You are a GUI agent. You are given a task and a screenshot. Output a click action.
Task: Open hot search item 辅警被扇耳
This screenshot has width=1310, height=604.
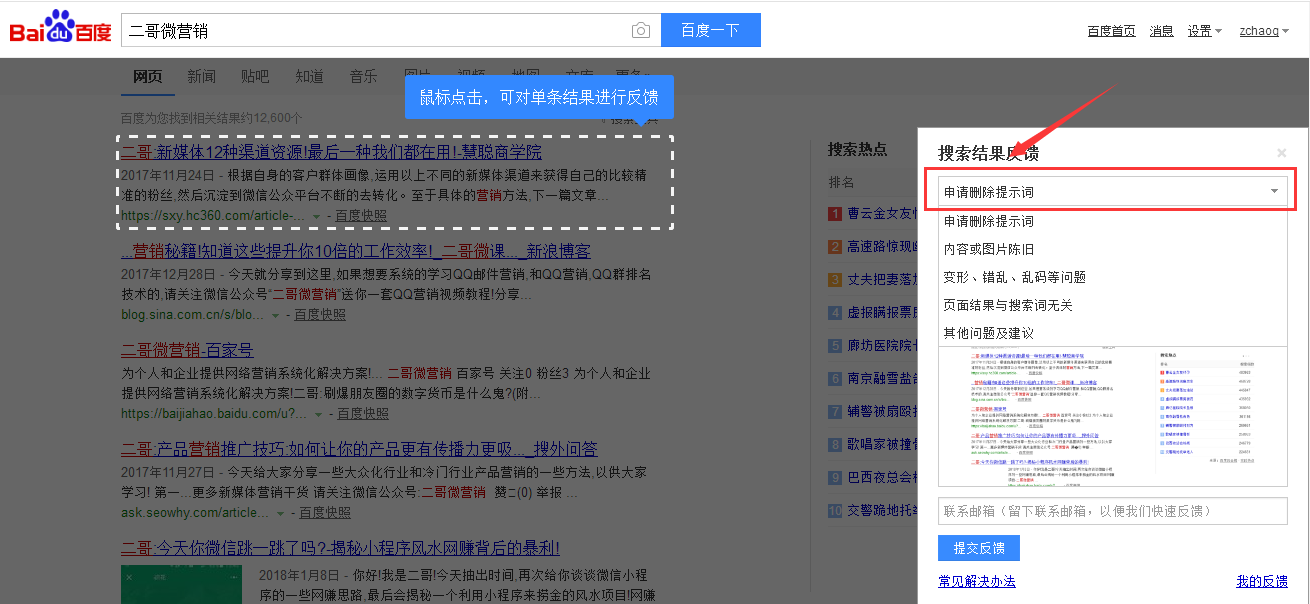(882, 411)
